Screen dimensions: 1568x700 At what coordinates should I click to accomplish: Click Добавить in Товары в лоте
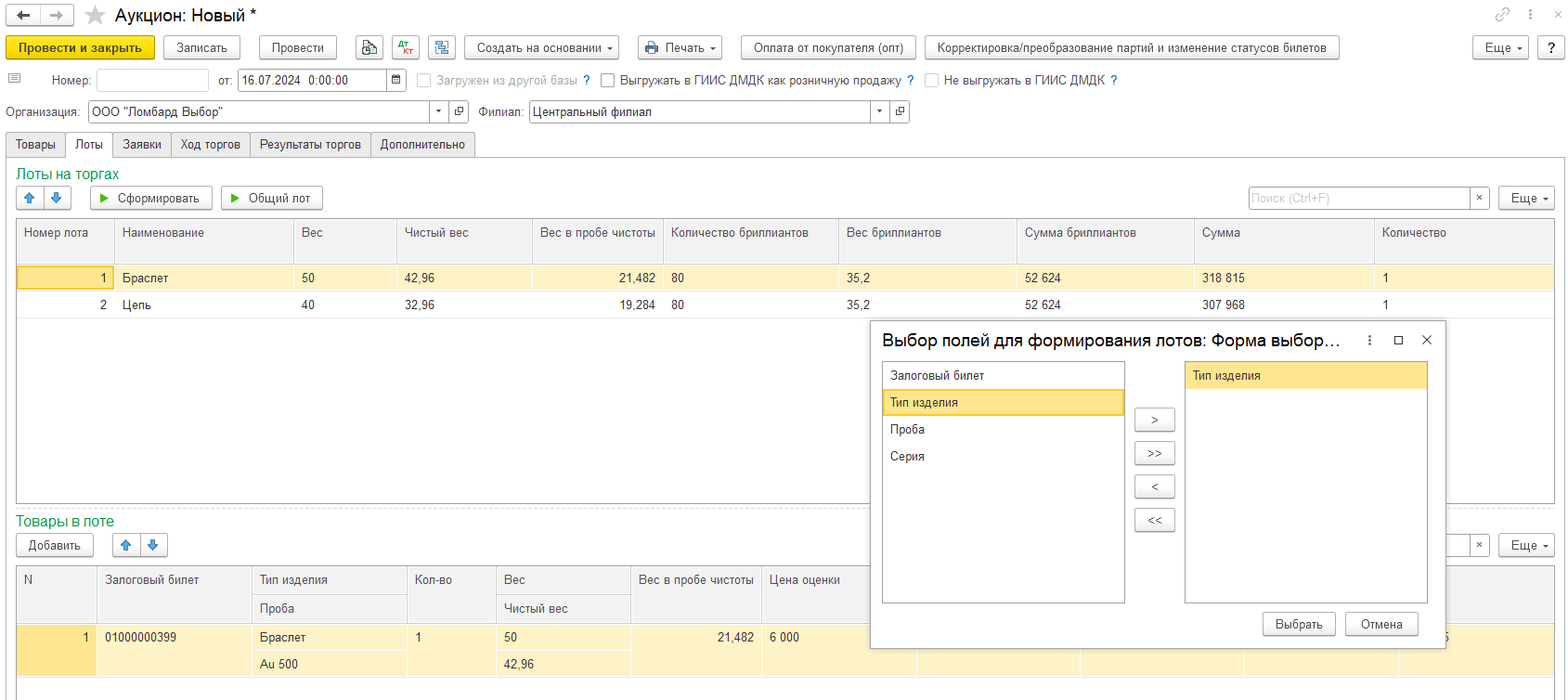point(55,545)
